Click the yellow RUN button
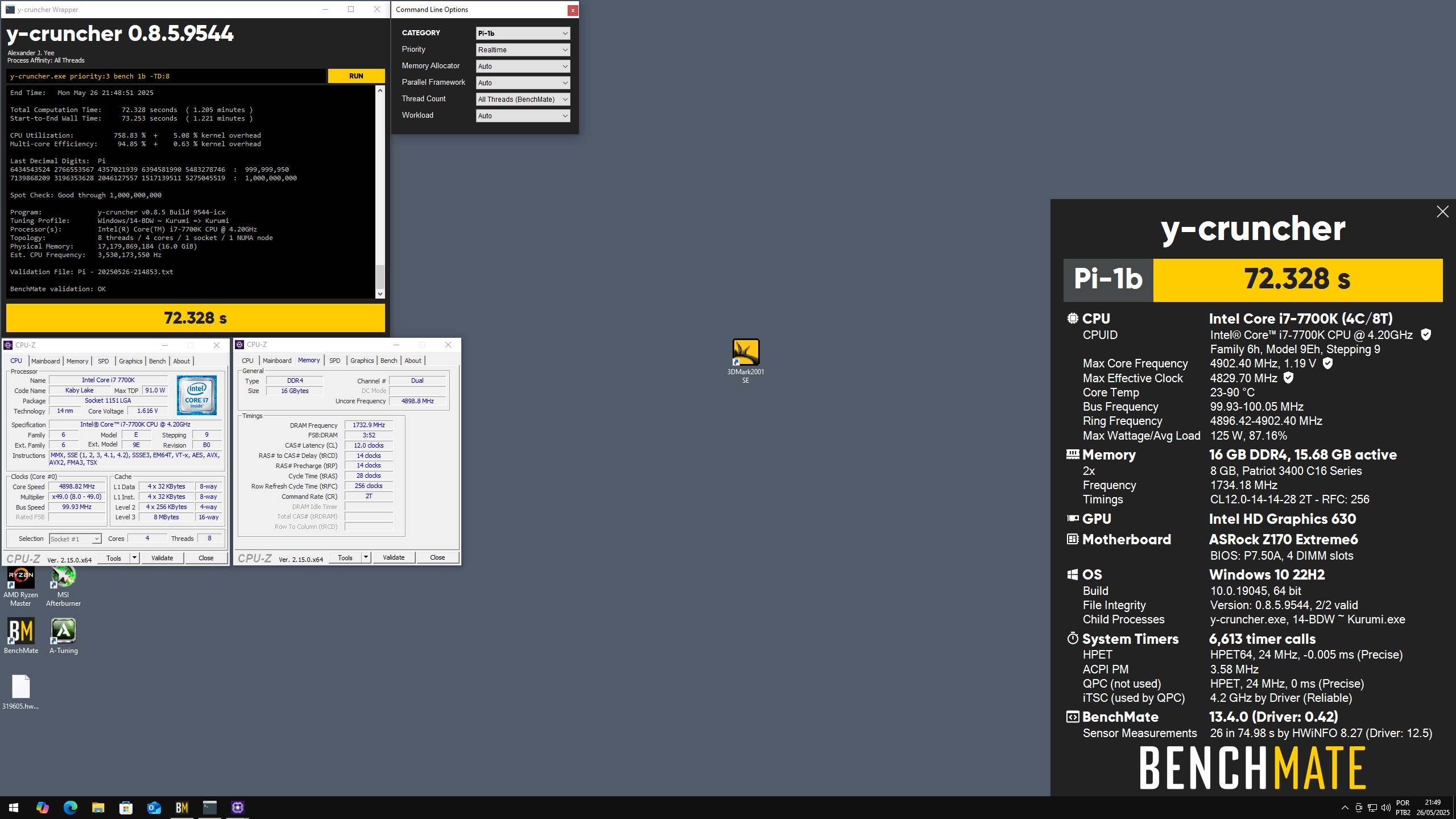1456x819 pixels. point(356,76)
